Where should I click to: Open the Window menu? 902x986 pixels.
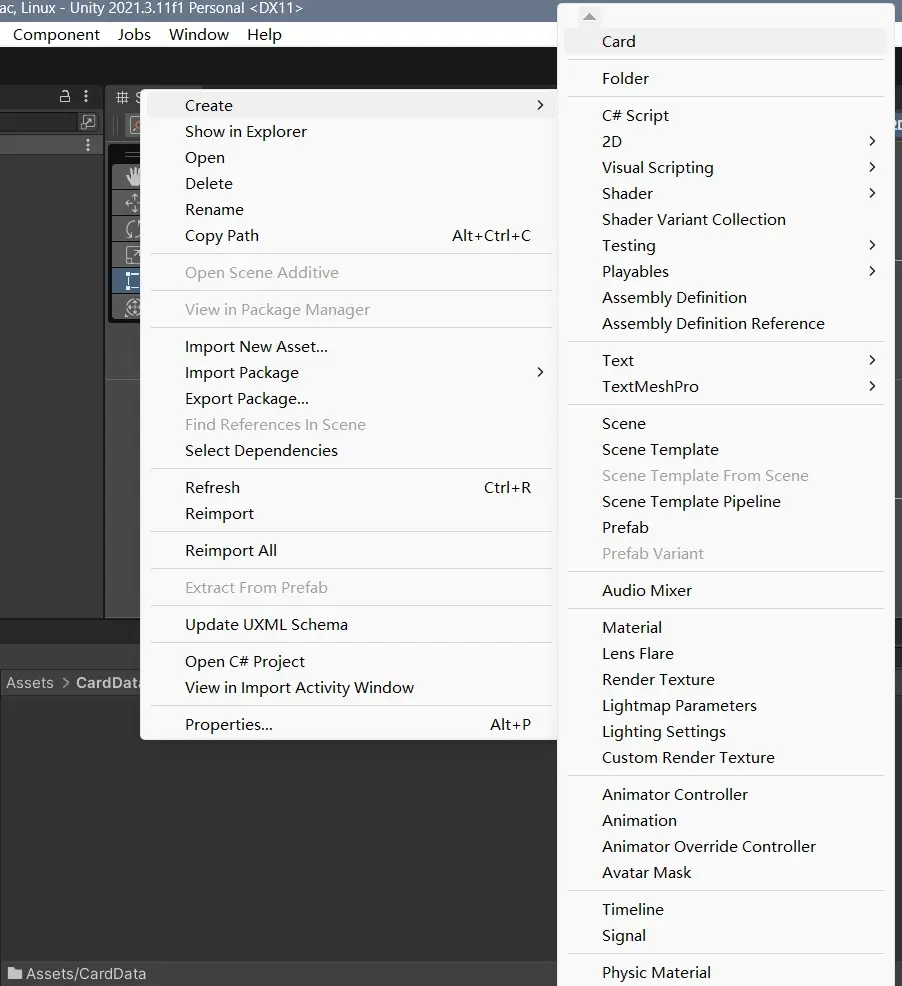pyautogui.click(x=199, y=35)
